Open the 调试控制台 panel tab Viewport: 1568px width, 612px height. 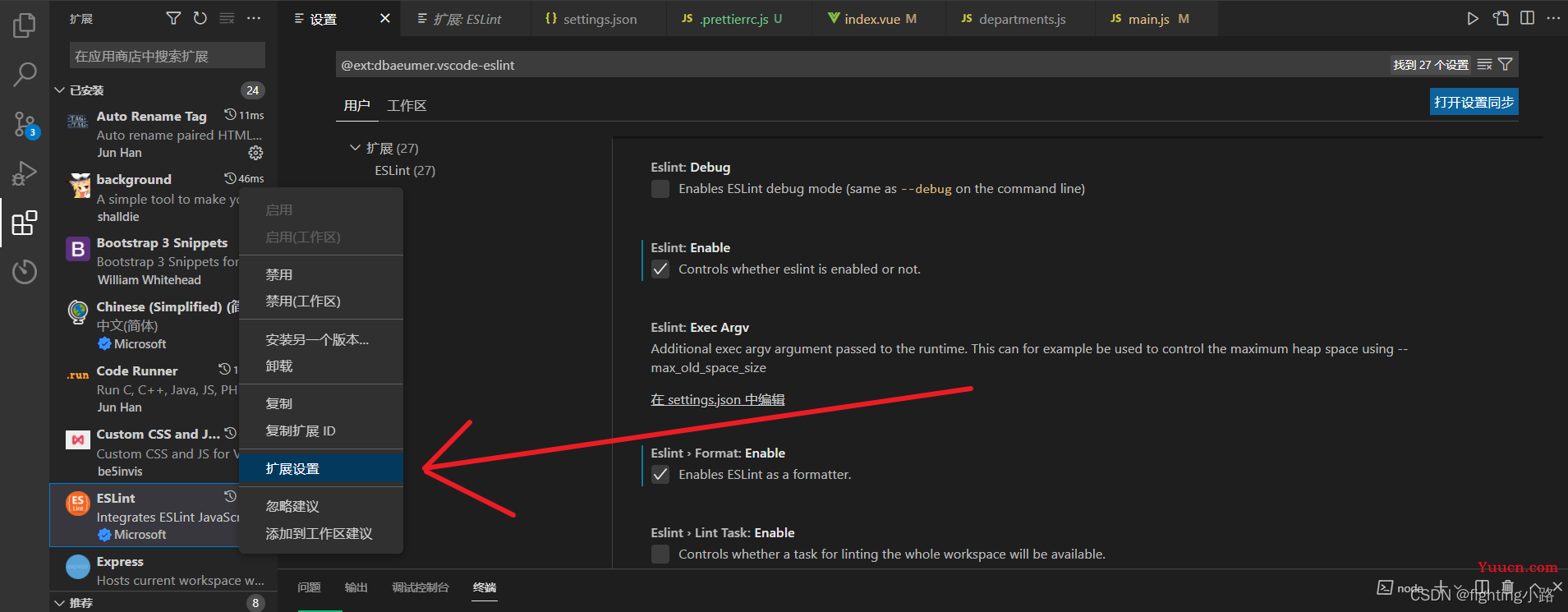click(420, 587)
